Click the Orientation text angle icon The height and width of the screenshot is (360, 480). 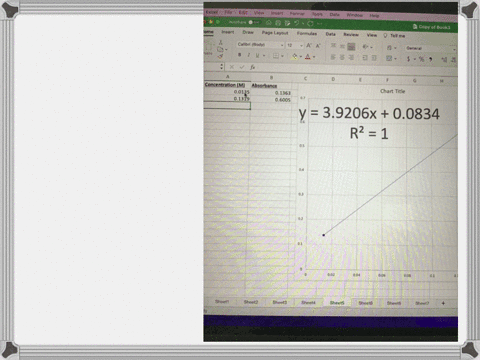pos(366,47)
